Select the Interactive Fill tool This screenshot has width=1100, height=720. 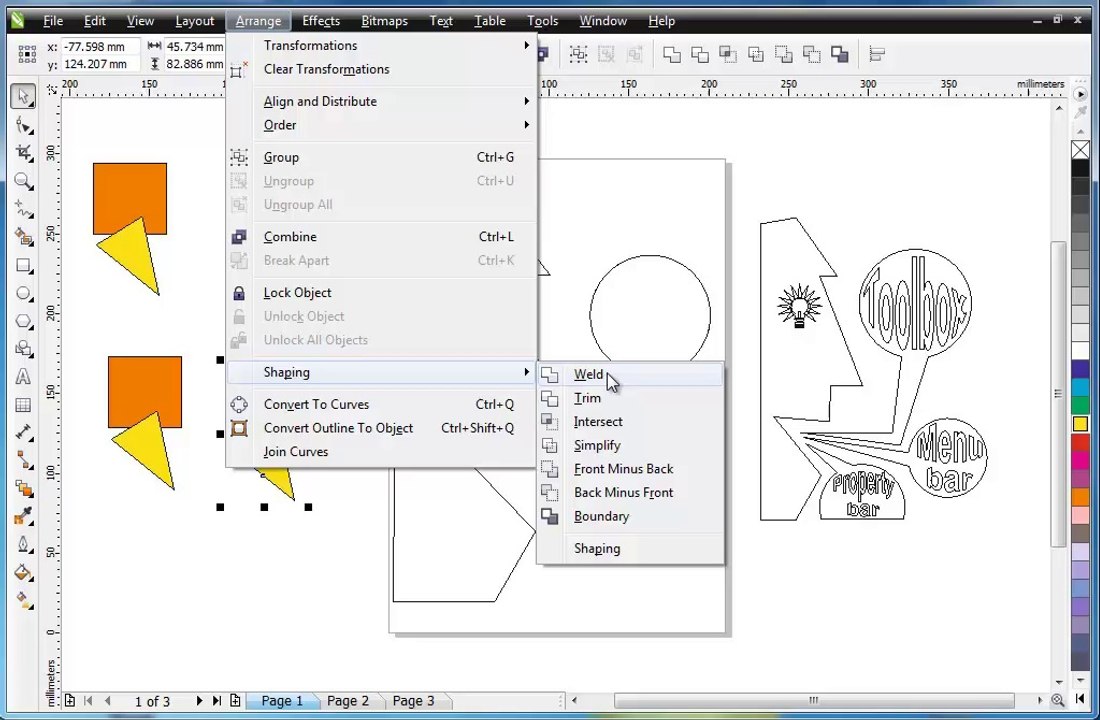click(x=23, y=601)
